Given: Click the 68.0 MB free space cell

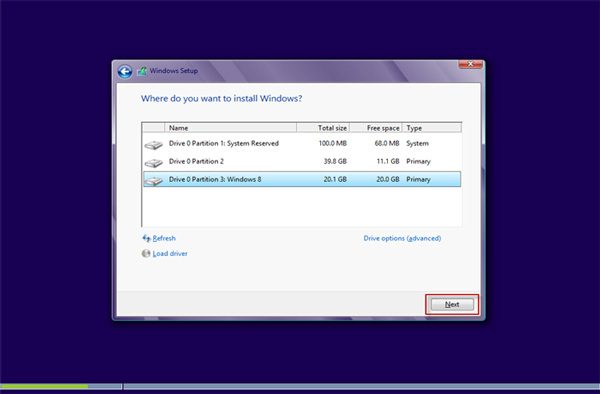Looking at the screenshot, I should 387,143.
